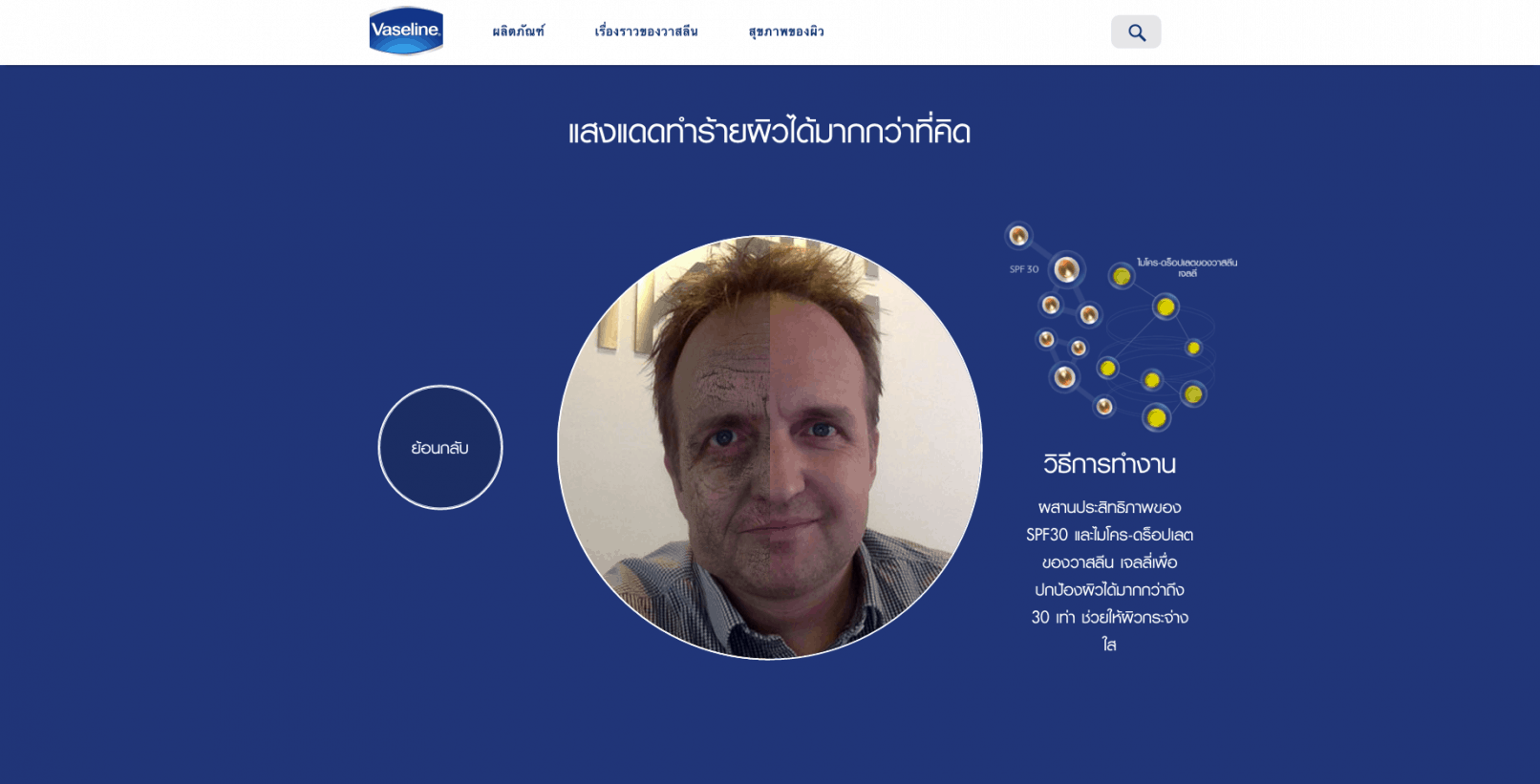Open the ผลิตภัณฑ์ menu
This screenshot has height=784, width=1540.
[x=519, y=32]
